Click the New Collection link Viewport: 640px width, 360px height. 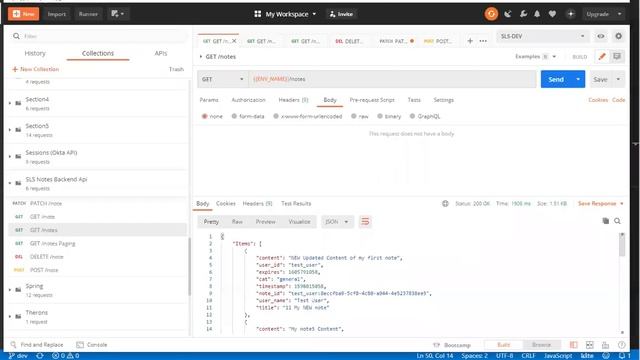click(36, 69)
